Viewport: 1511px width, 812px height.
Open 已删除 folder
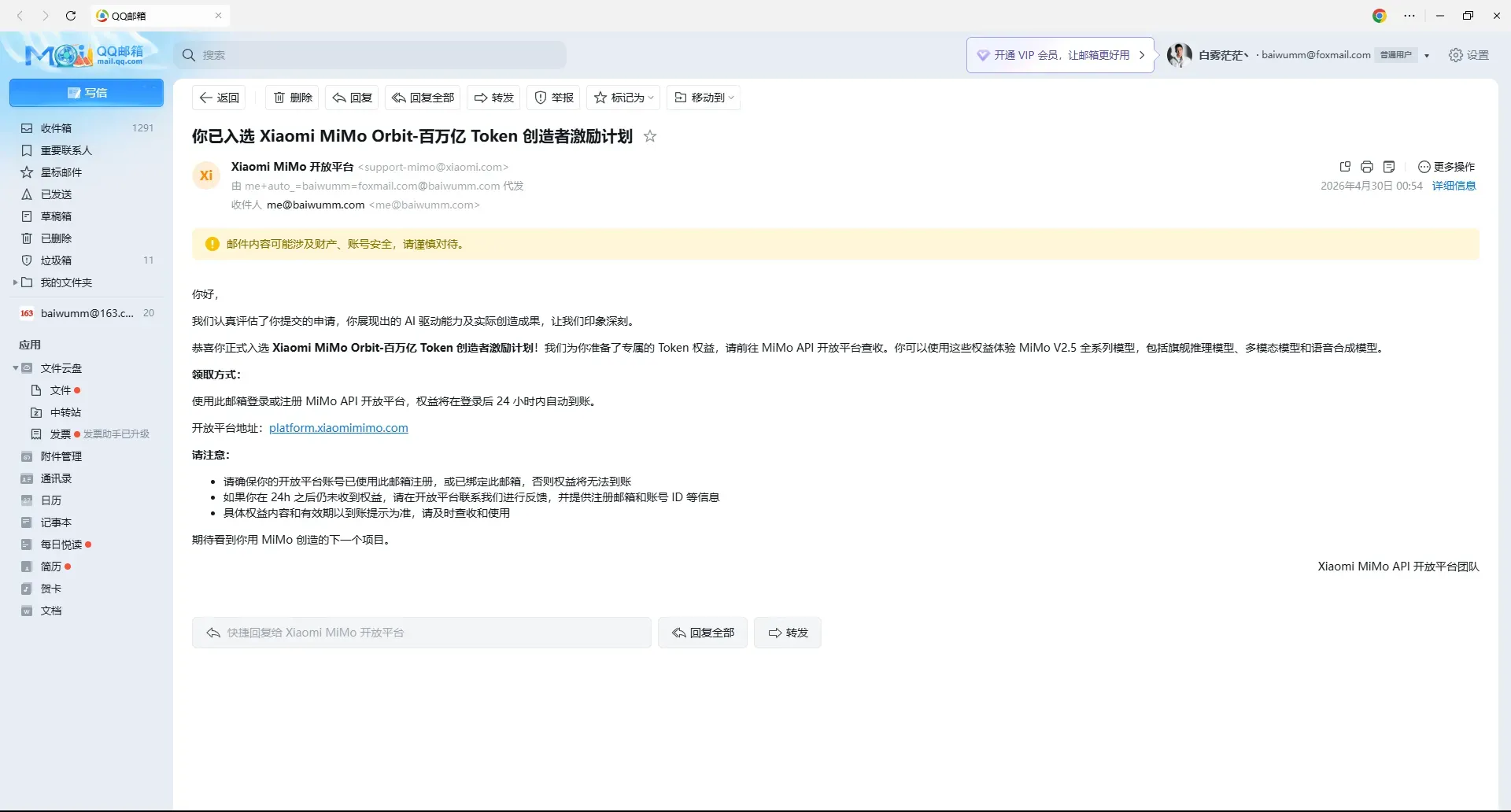click(x=87, y=238)
